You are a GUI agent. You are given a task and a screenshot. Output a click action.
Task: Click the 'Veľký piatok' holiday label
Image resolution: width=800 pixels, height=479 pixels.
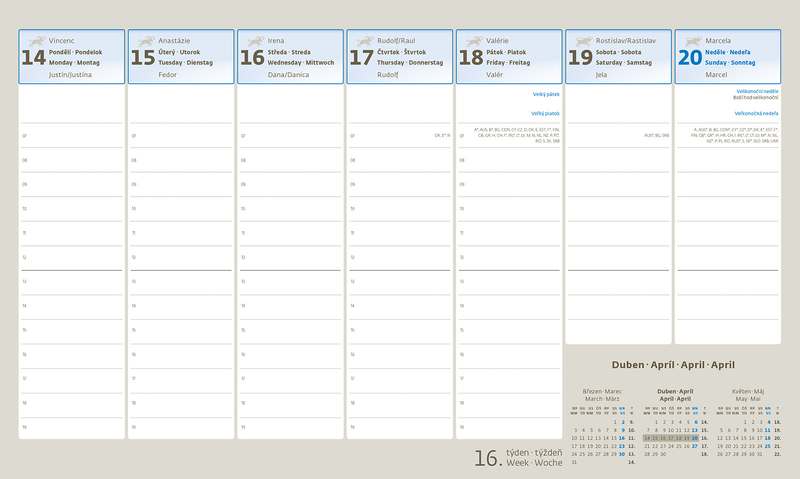click(x=544, y=113)
